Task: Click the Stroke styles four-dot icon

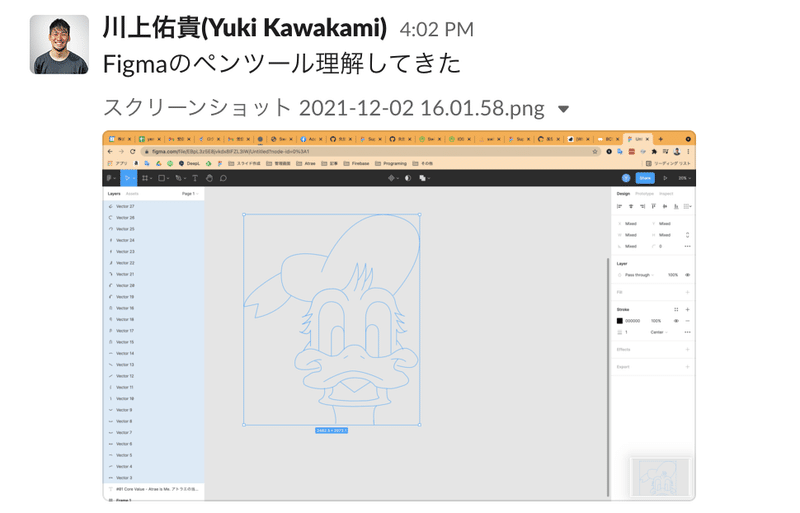Action: coord(676,310)
